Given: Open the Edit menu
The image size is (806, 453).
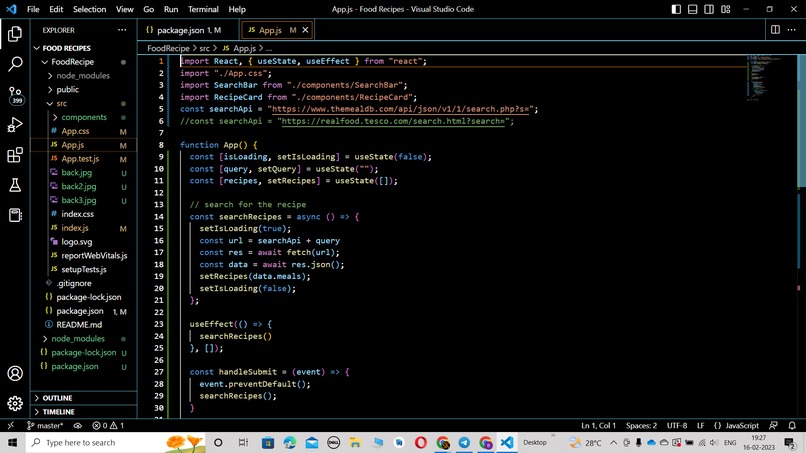Looking at the screenshot, I should [x=56, y=9].
